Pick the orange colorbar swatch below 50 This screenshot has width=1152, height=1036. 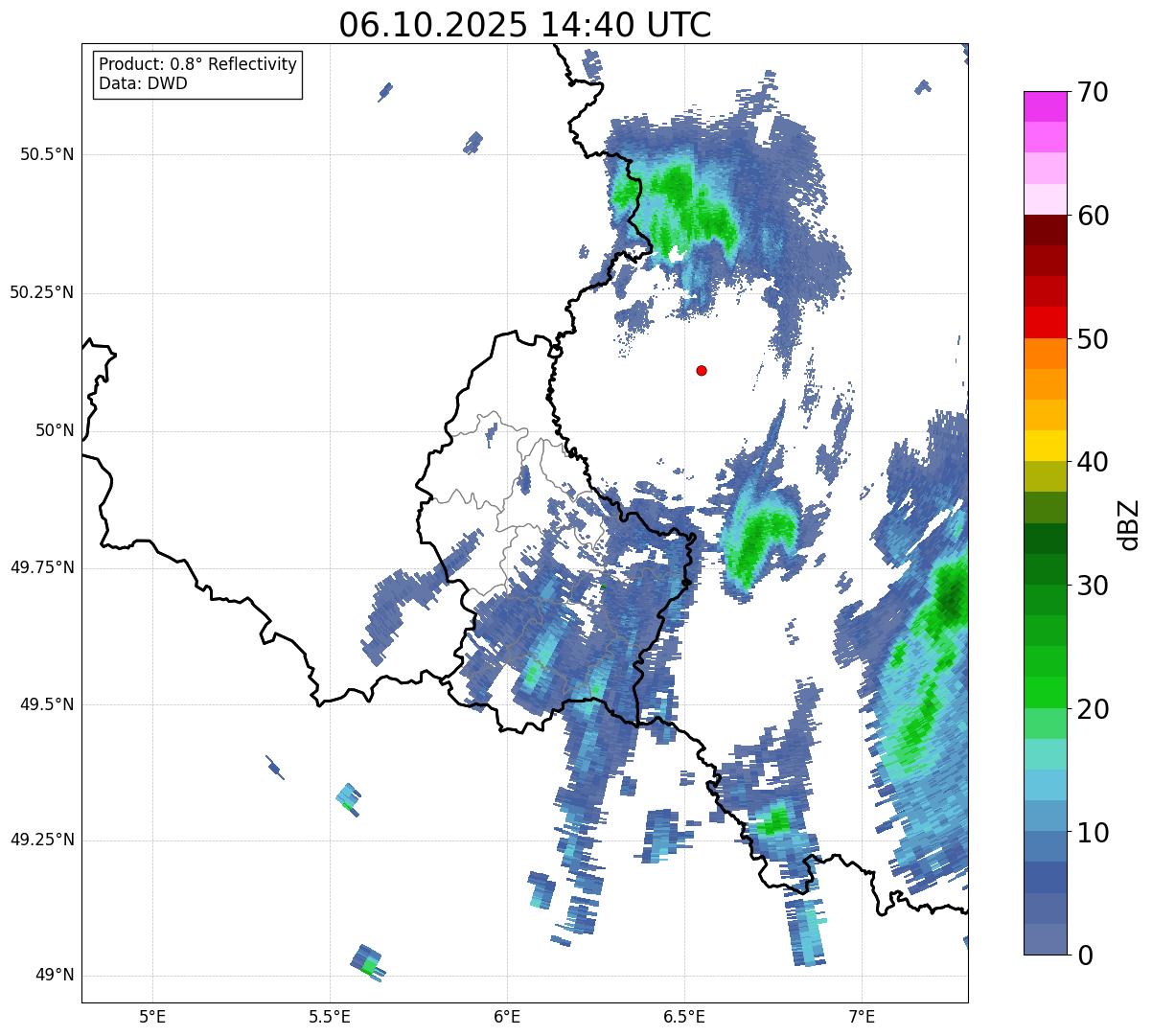(1045, 354)
